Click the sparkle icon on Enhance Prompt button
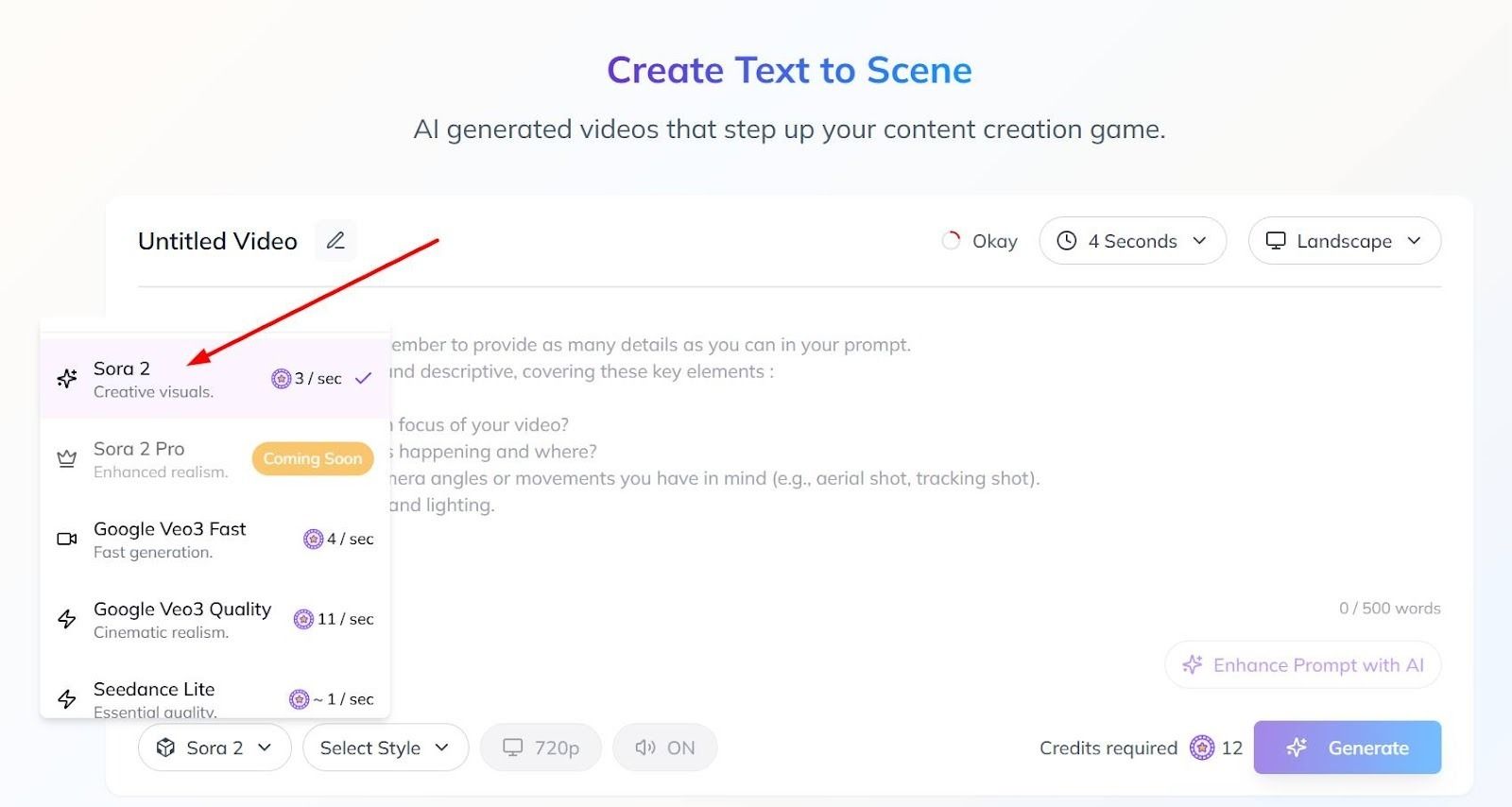 1193,665
